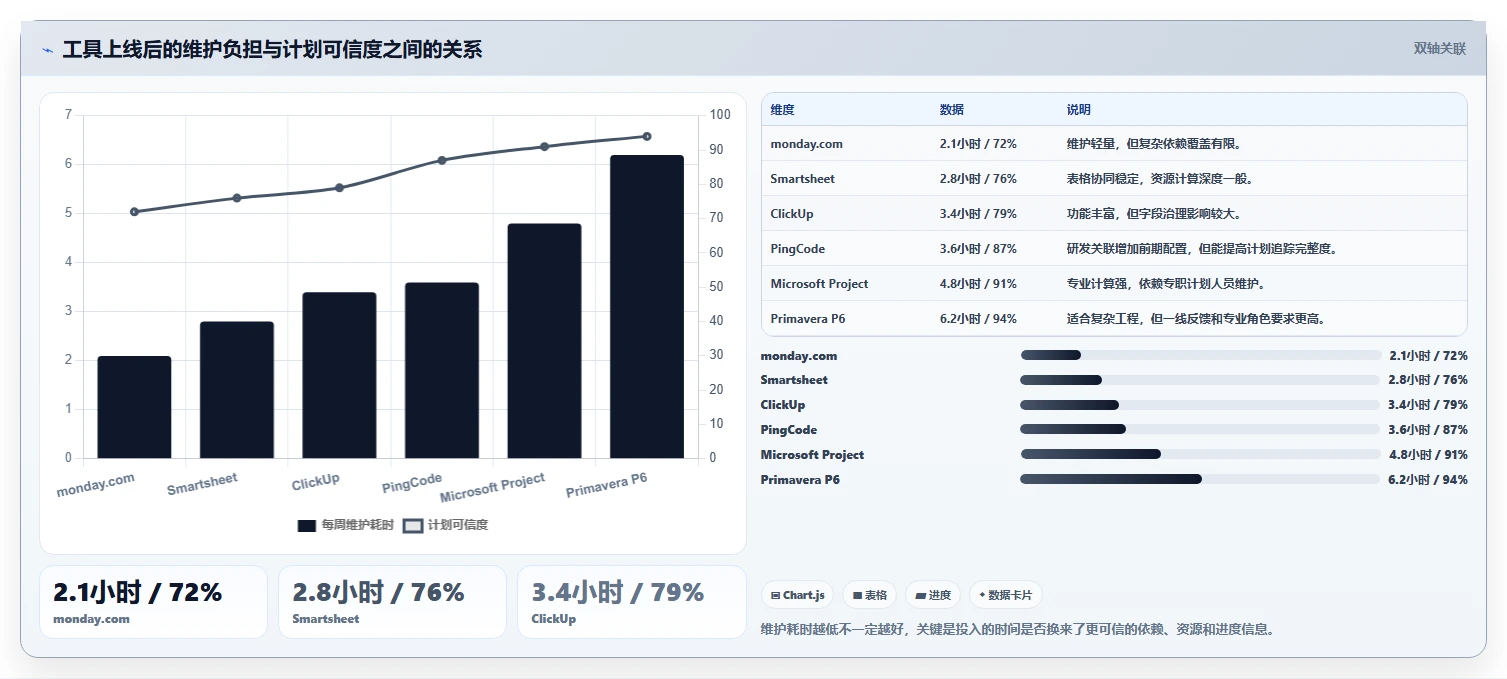Select the 表格 chip
This screenshot has width=1507, height=679.
[x=870, y=595]
